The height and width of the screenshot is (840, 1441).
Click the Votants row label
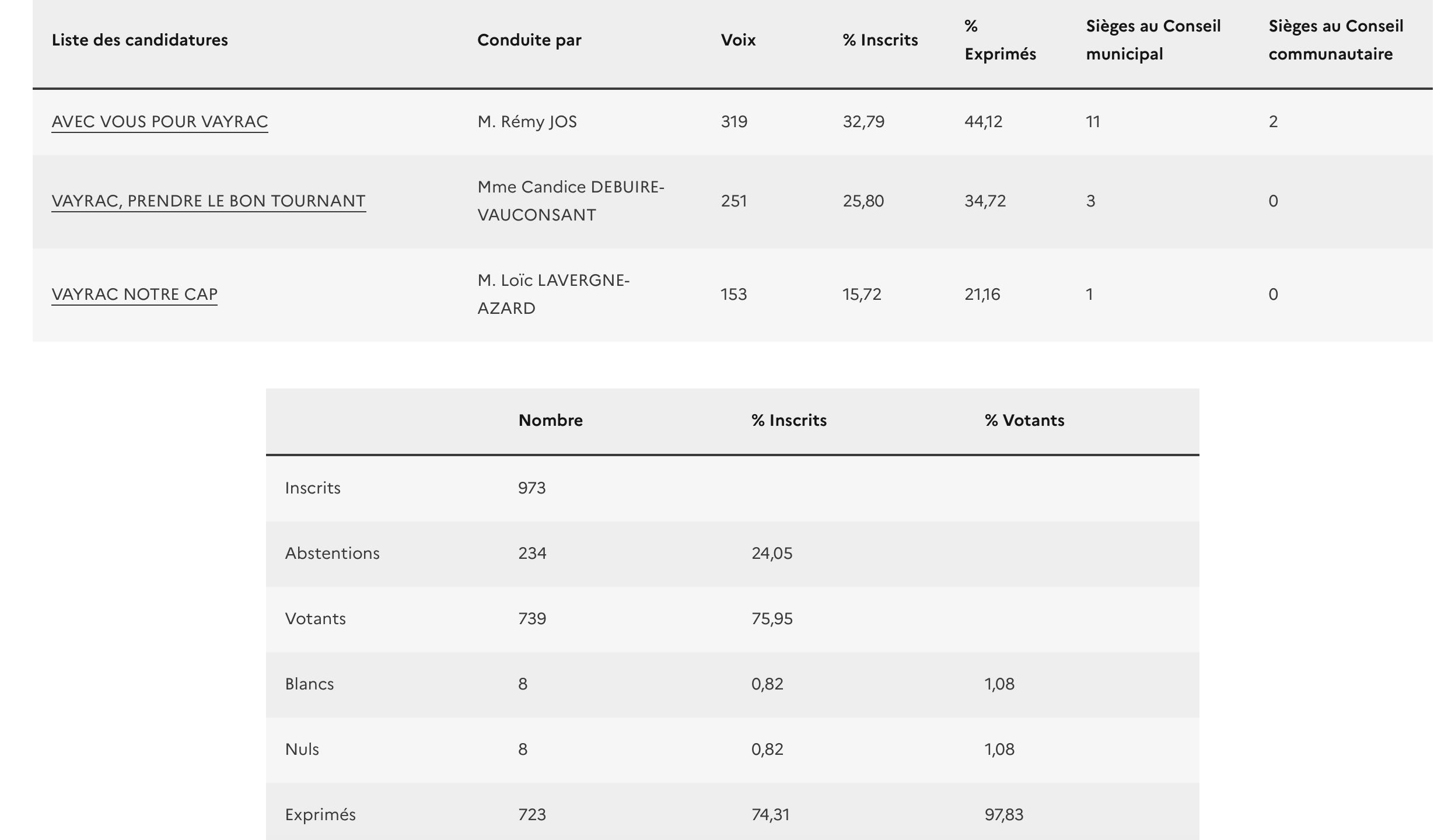click(315, 618)
